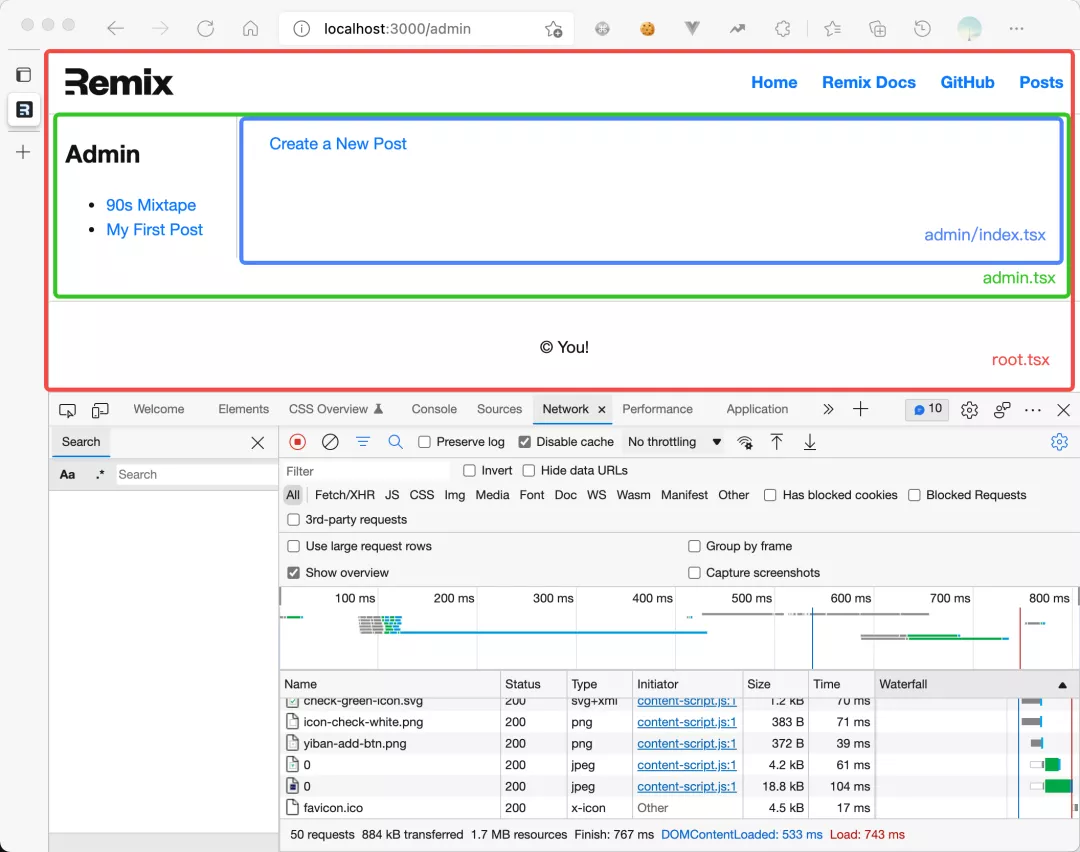Tick Blocked Requests checkbox

click(914, 495)
